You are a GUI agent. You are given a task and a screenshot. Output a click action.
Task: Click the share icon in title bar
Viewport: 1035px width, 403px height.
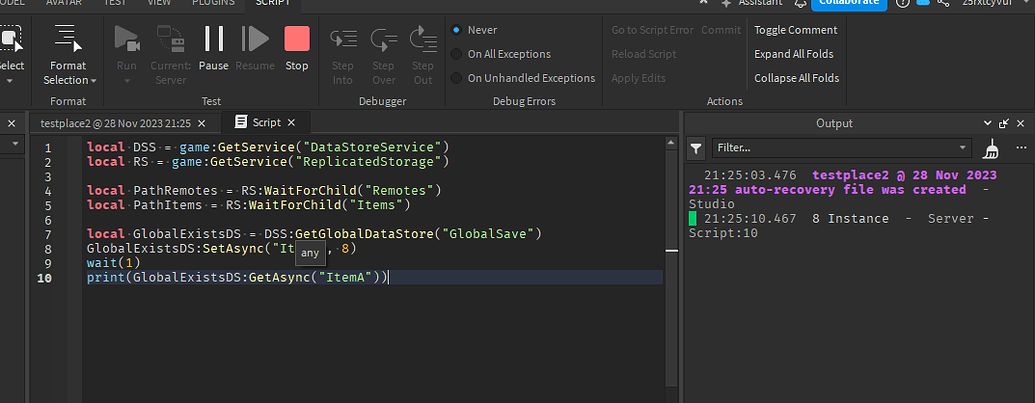(x=944, y=3)
